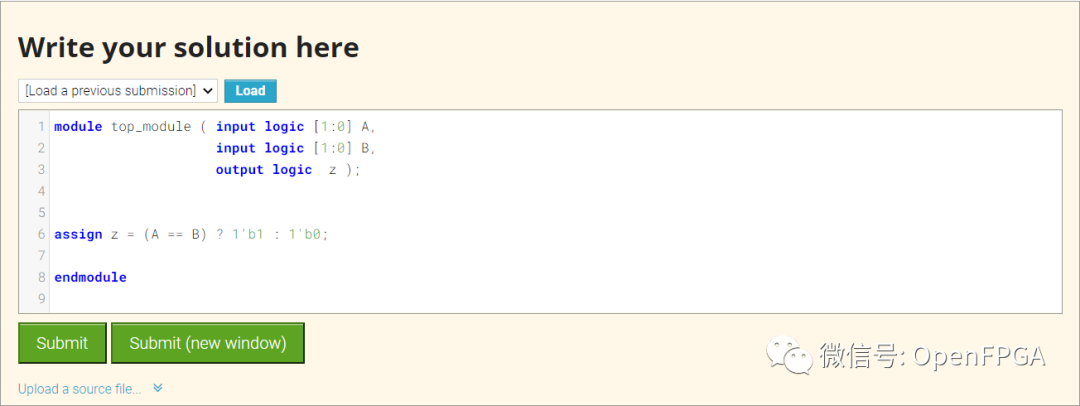Click the Submit (new window) button
The width and height of the screenshot is (1080, 406).
tap(208, 343)
